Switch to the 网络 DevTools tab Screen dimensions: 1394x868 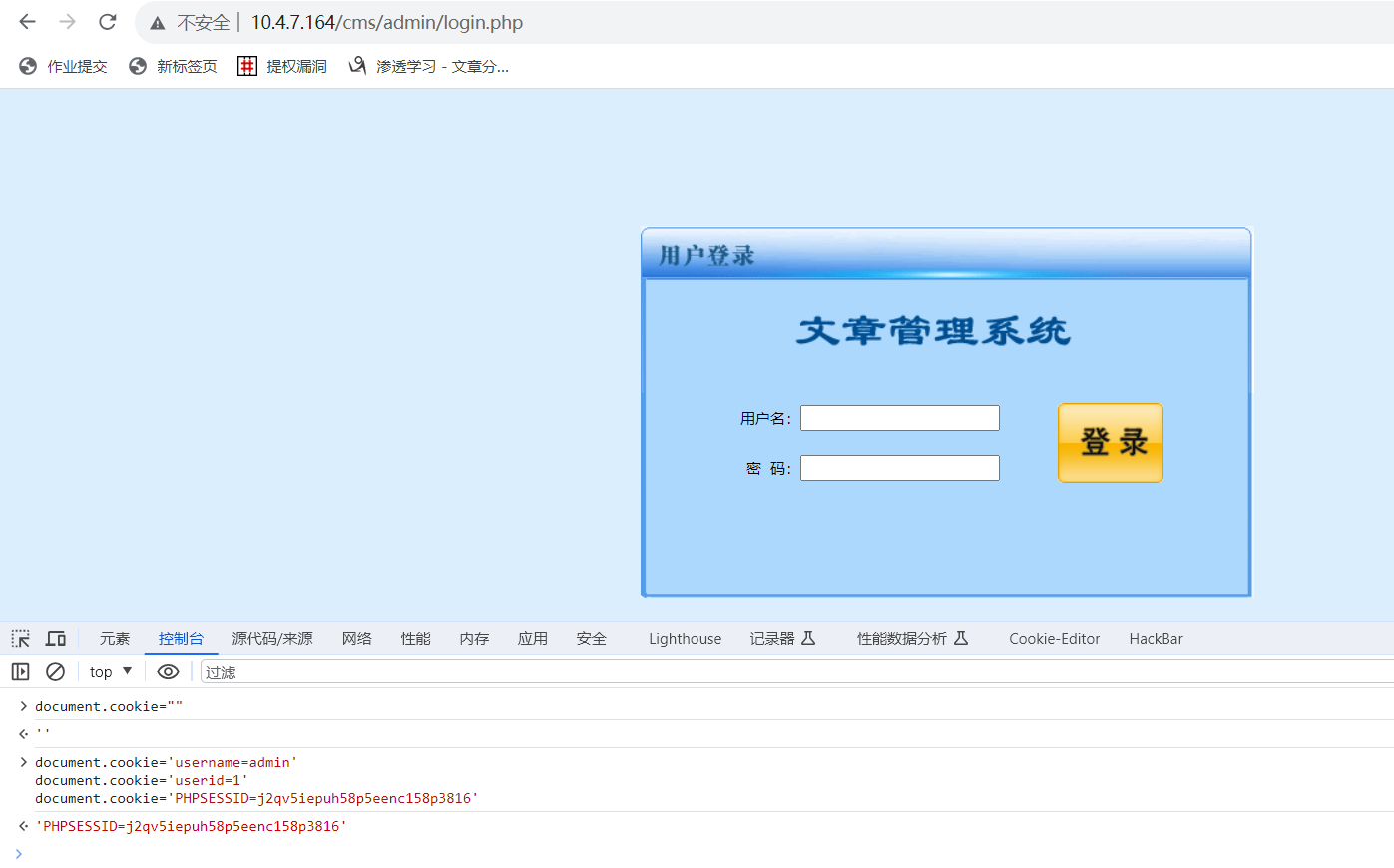coord(356,639)
